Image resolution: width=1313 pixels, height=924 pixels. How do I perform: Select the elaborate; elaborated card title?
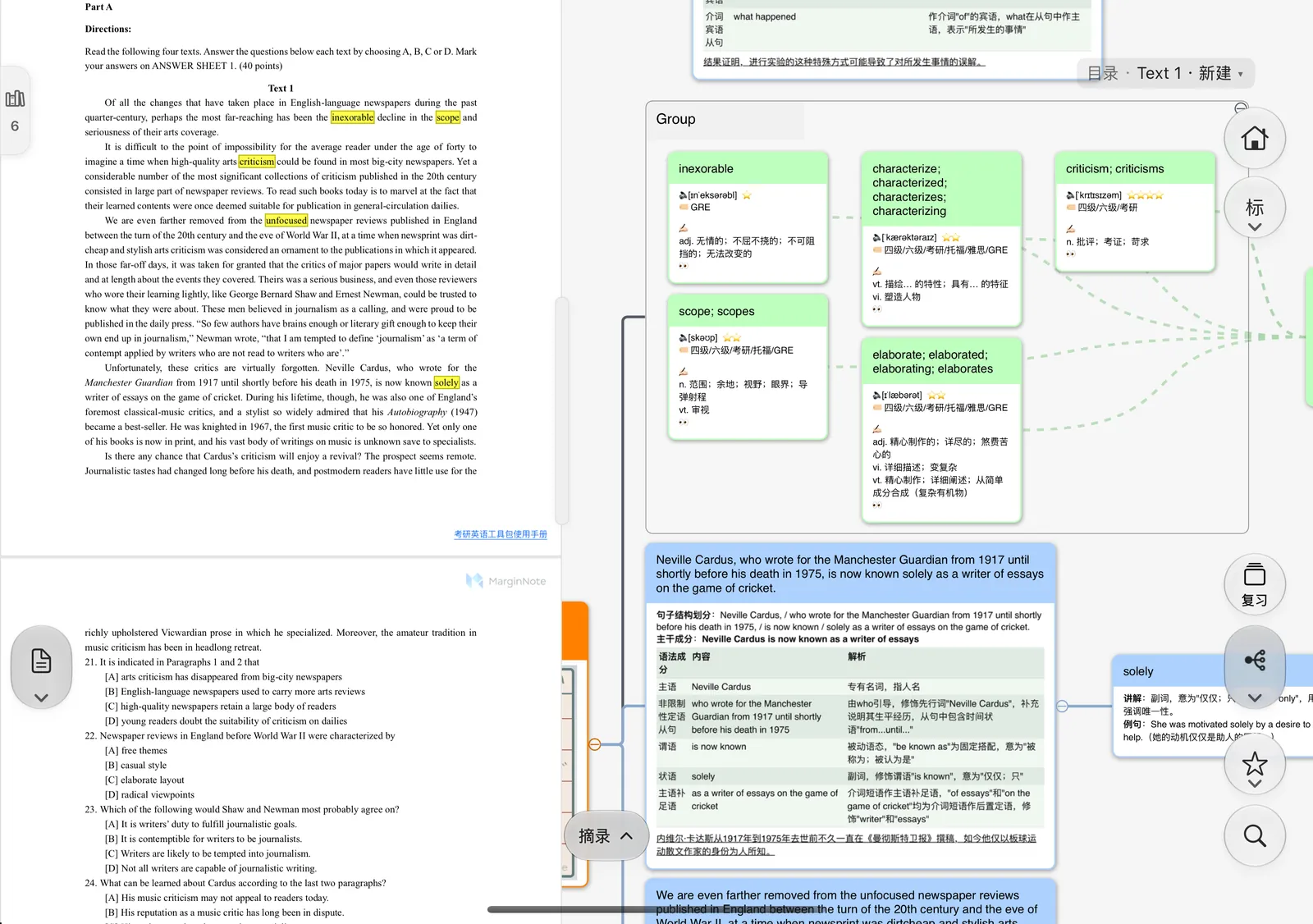(x=932, y=362)
